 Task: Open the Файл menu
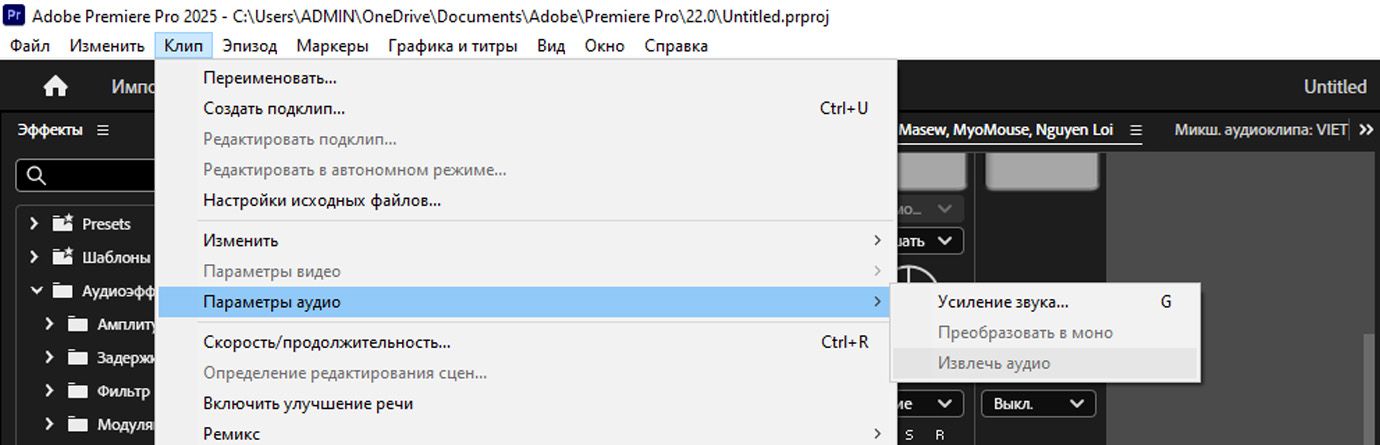click(30, 46)
